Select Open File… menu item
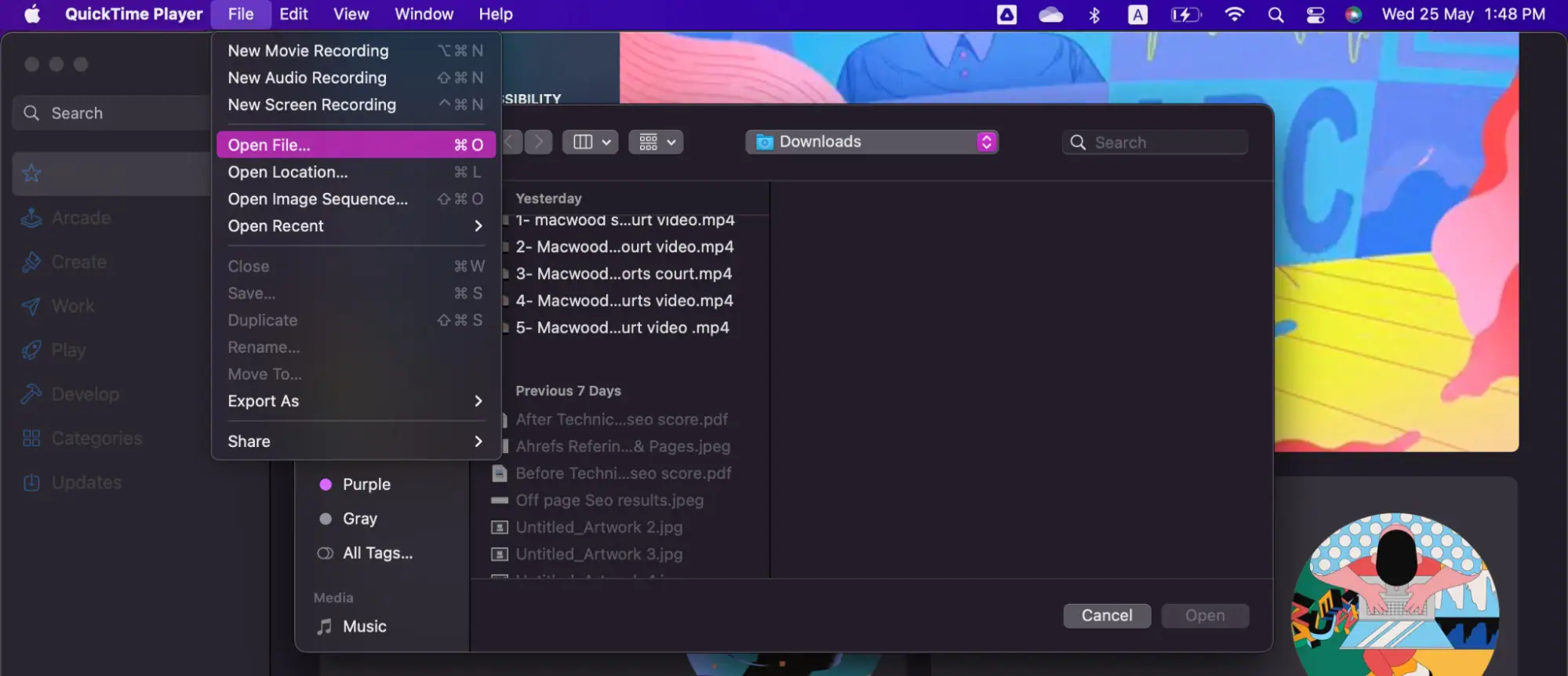This screenshot has height=676, width=1568. pos(356,145)
